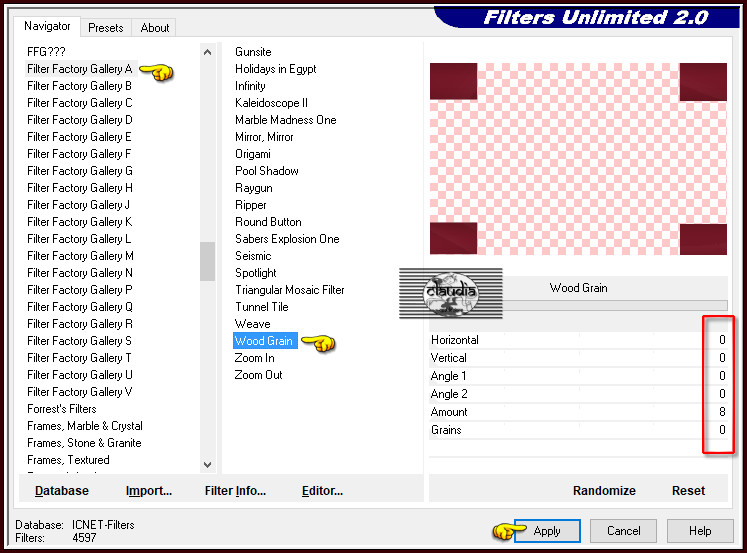Select Filter Factory Gallery B

click(x=79, y=86)
